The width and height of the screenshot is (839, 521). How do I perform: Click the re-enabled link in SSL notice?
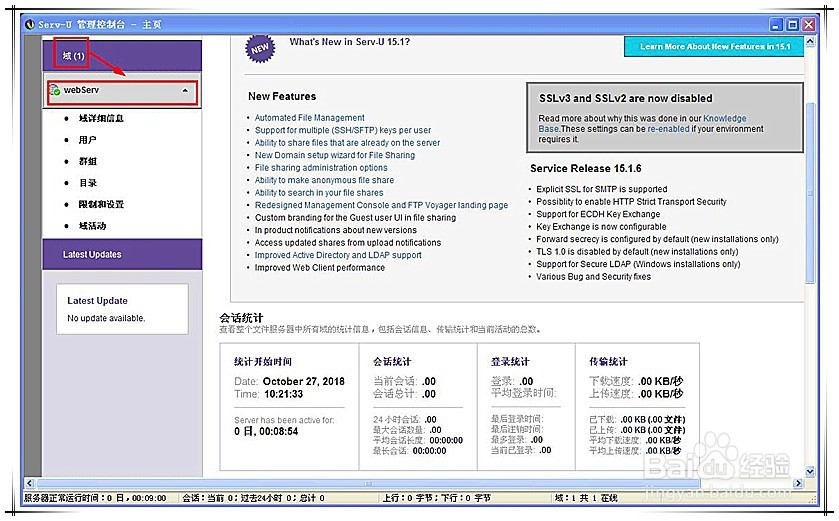[x=668, y=129]
